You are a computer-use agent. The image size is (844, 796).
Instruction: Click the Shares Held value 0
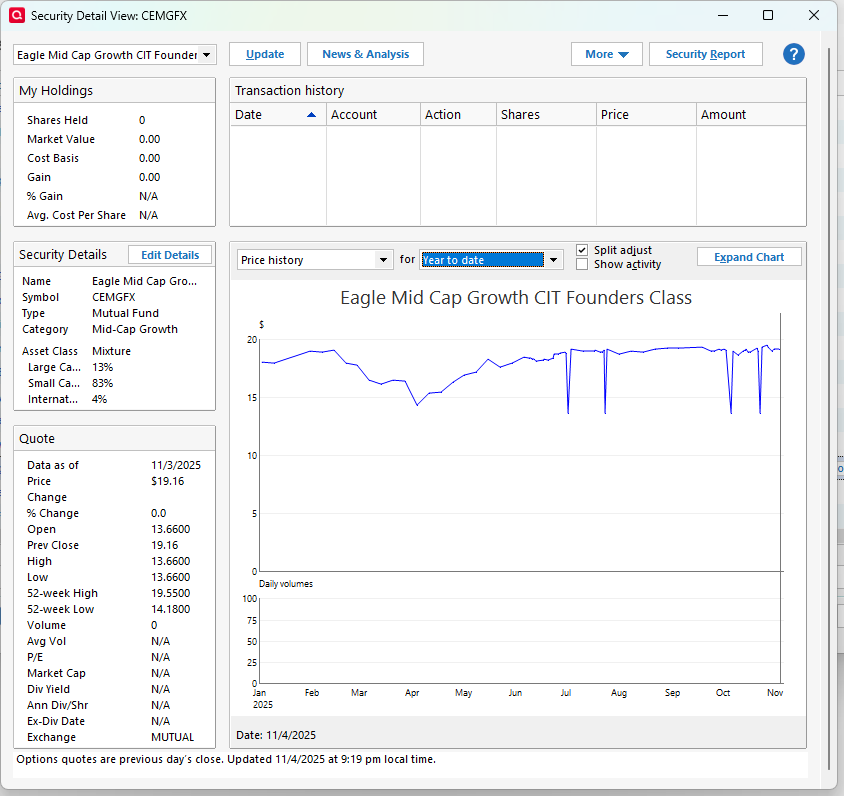[x=142, y=120]
